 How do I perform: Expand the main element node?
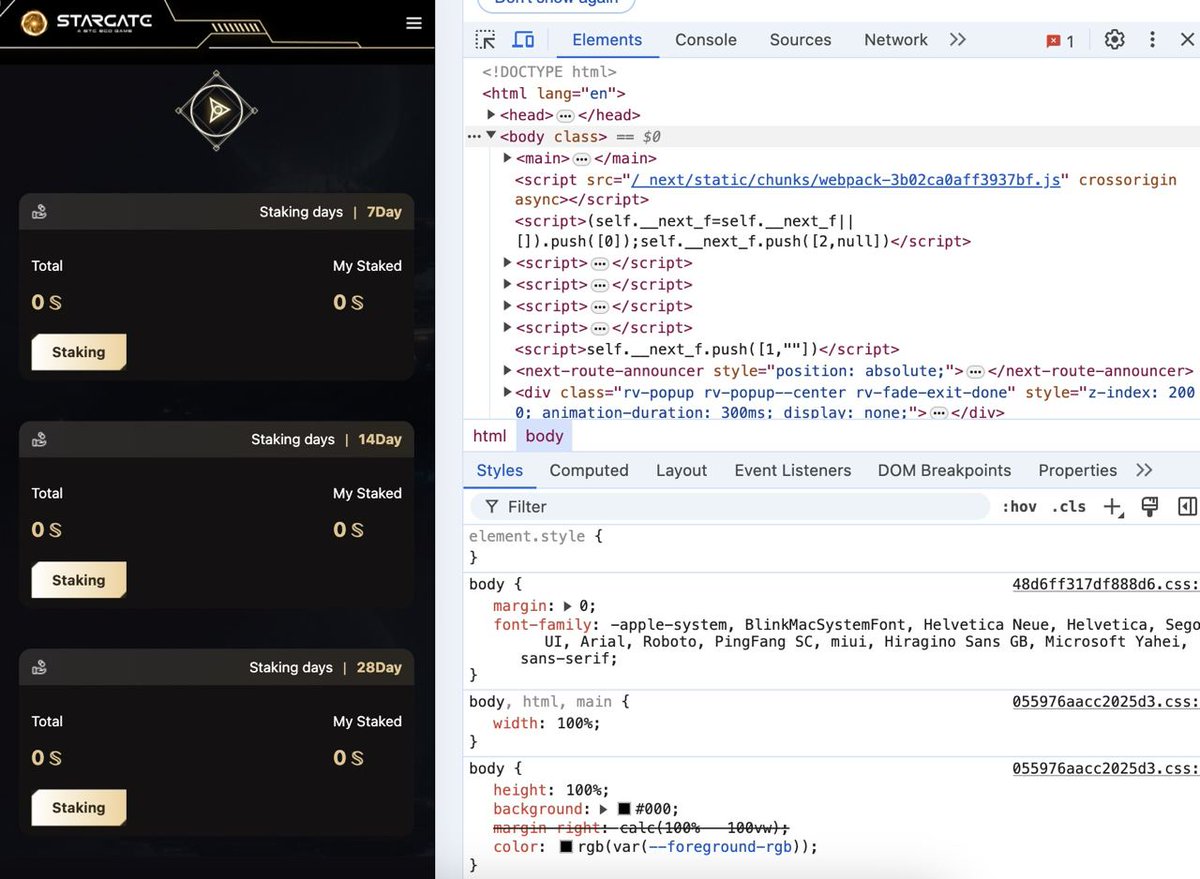coord(507,158)
